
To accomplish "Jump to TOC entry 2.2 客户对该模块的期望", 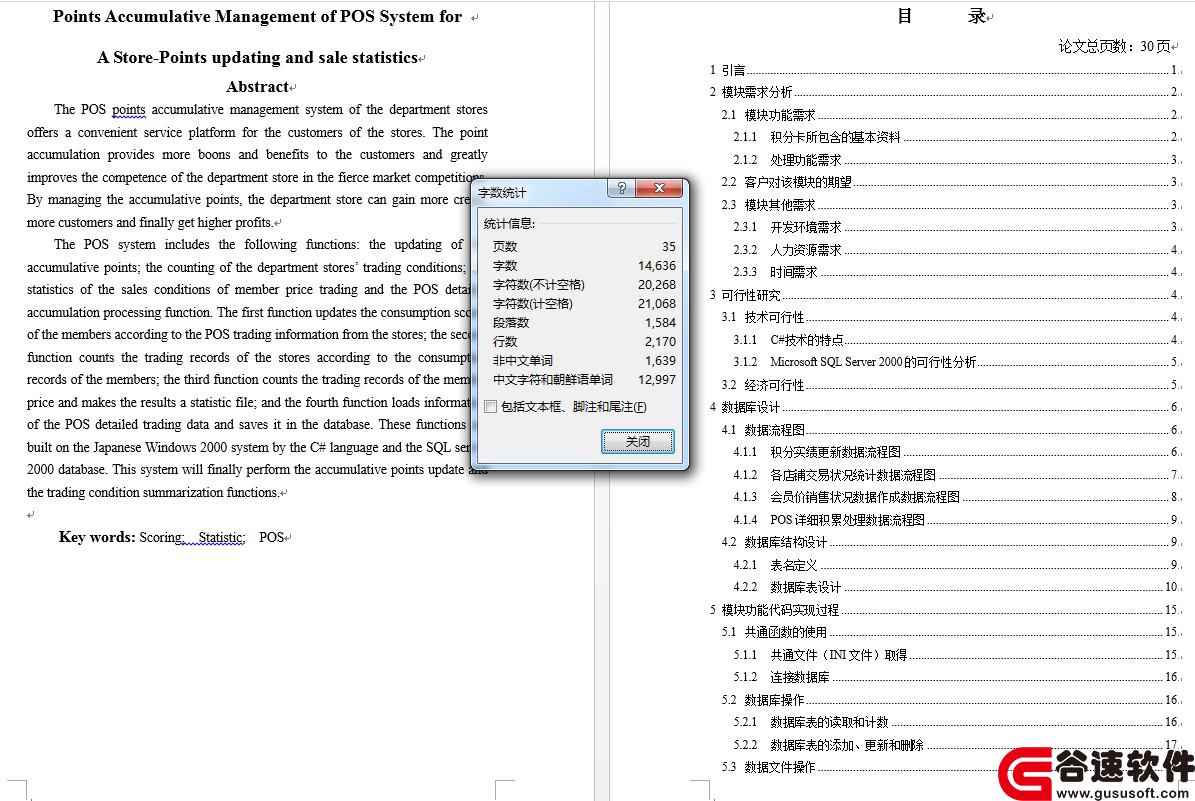I will (950, 182).
